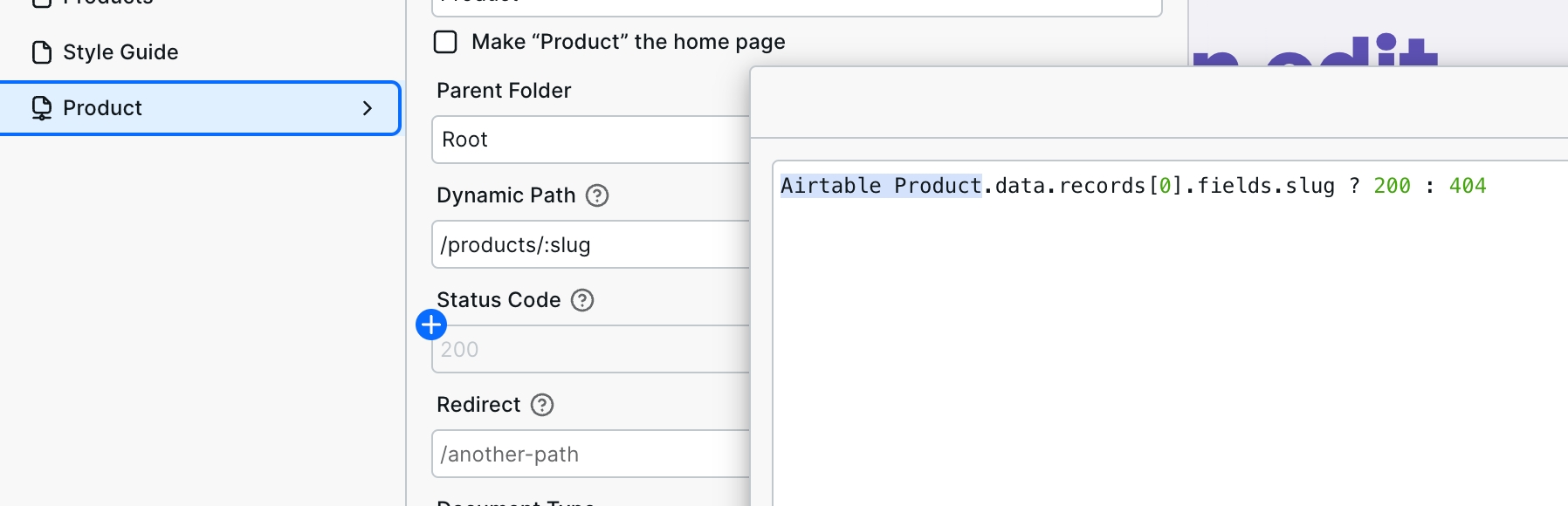Click the Product dynamic page icon

point(42,108)
